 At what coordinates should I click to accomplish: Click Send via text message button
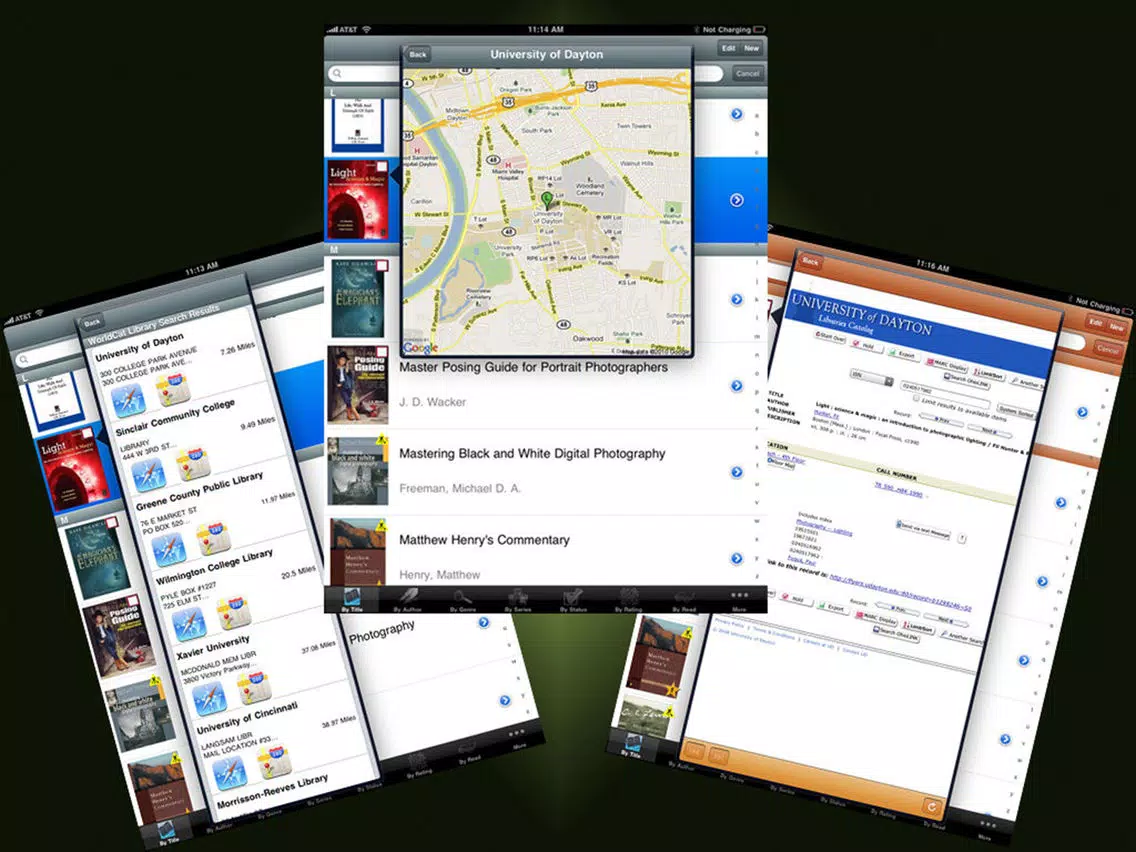point(923,530)
